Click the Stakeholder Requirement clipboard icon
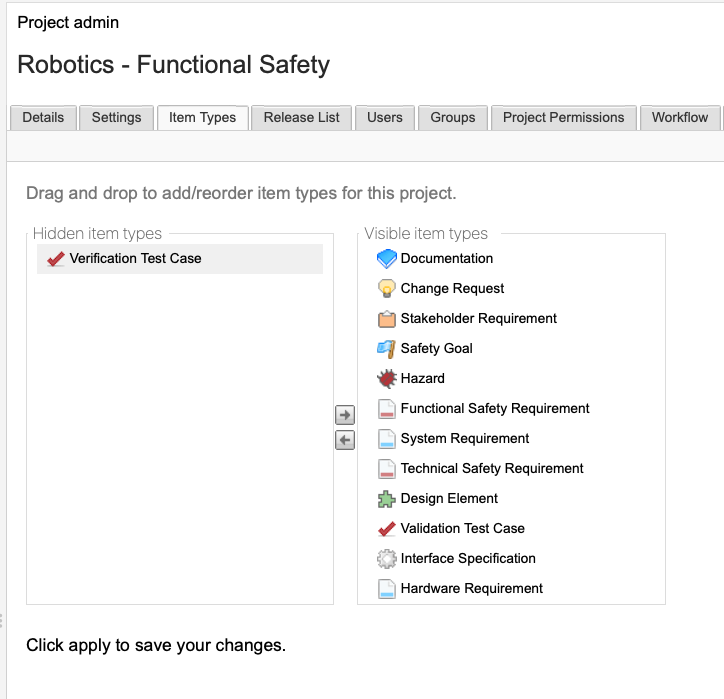 (386, 319)
